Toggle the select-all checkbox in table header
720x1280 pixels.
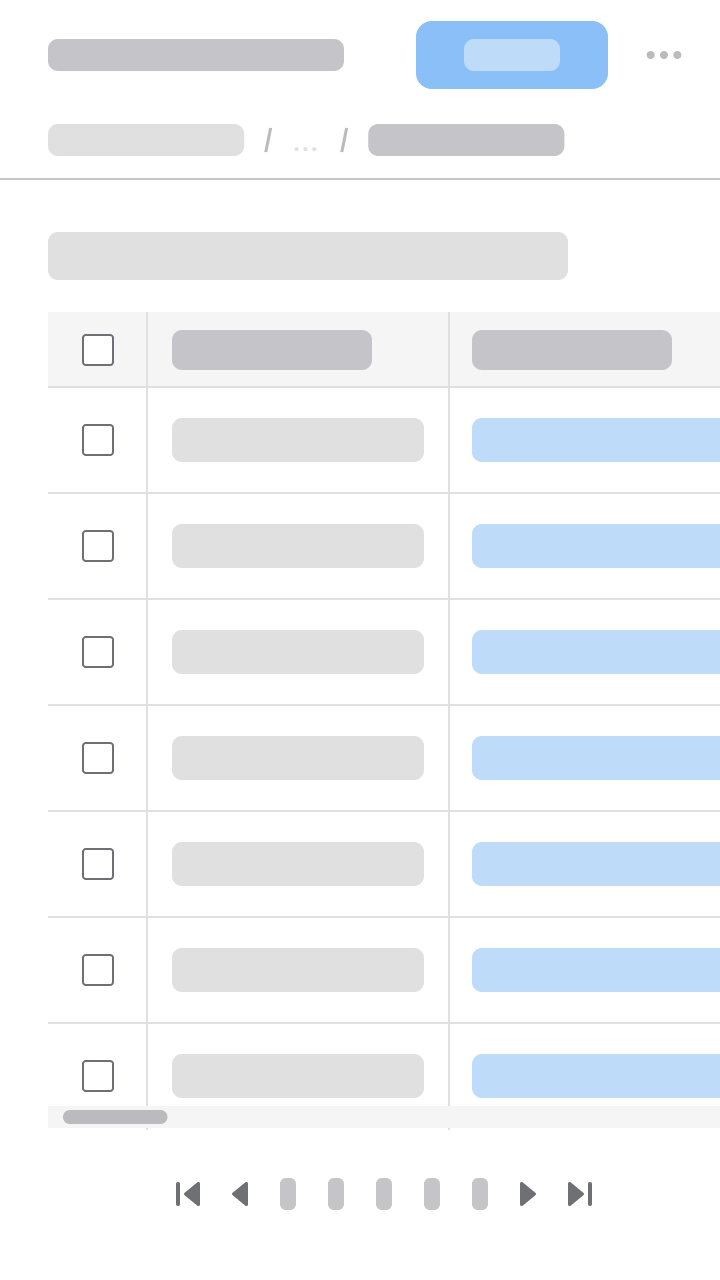(x=98, y=350)
